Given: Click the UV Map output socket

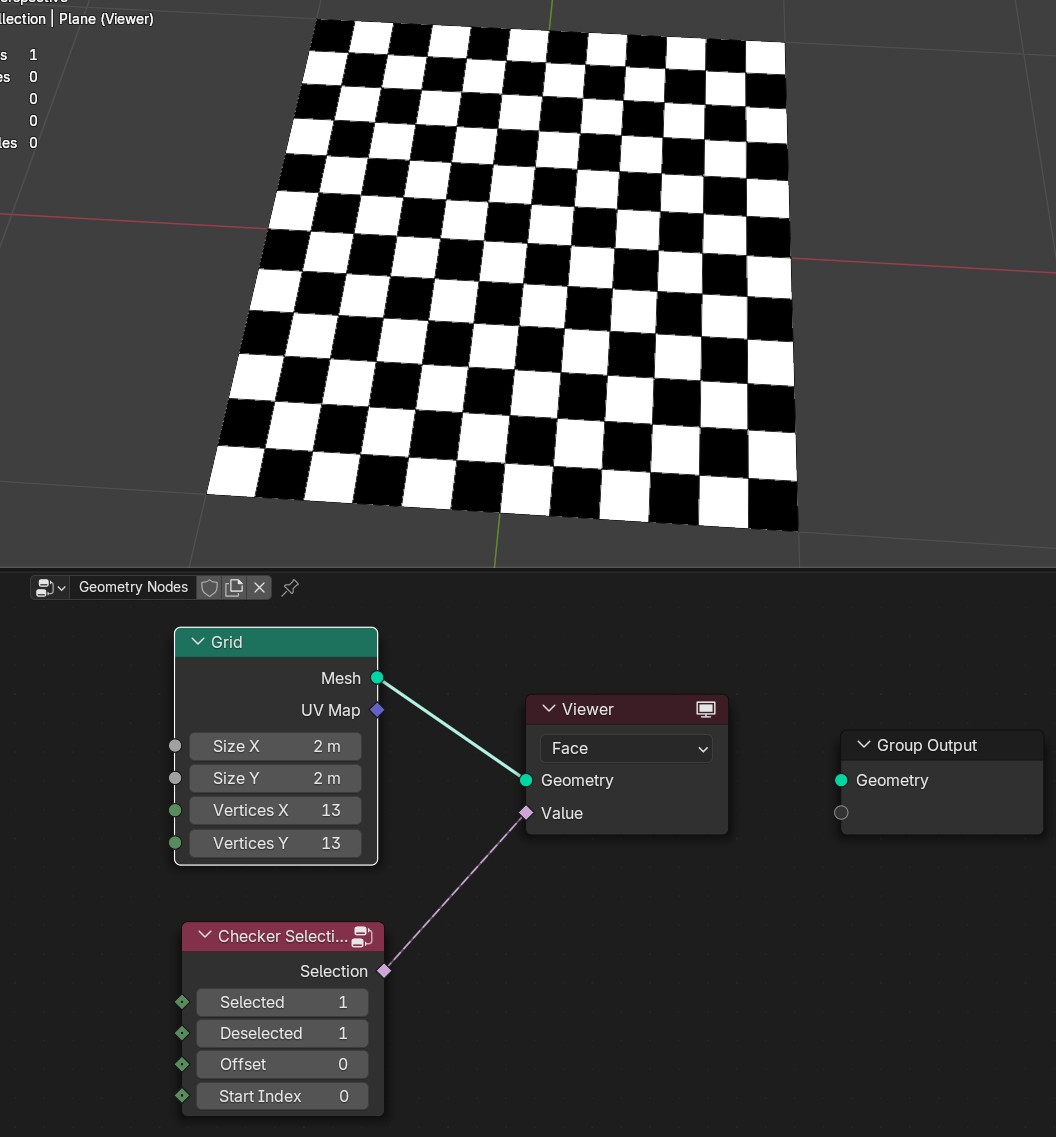Looking at the screenshot, I should coord(377,710).
